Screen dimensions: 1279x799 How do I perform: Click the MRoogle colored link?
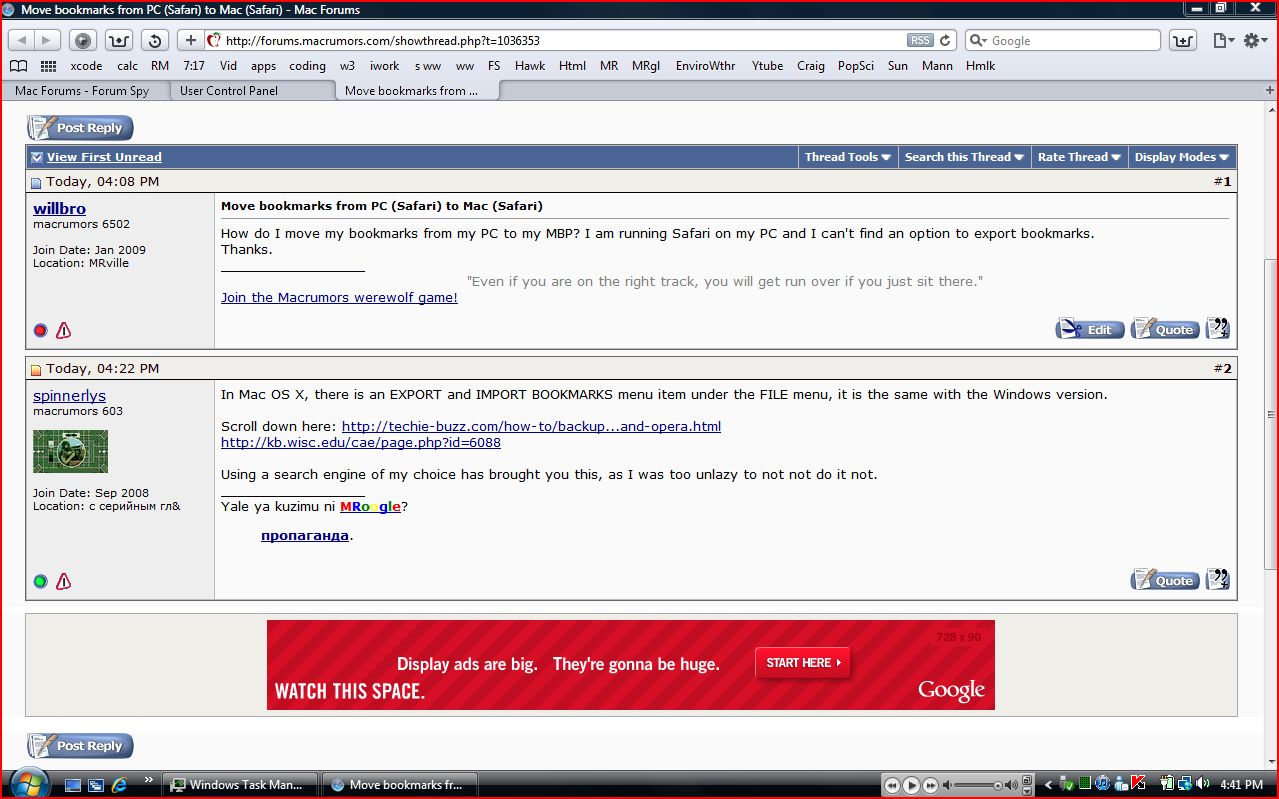tap(370, 507)
